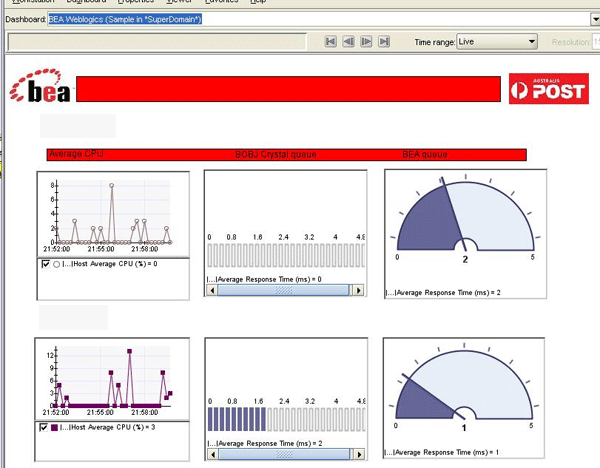Click 'Host Average CPU (%) = 3' legend text

click(x=108, y=427)
